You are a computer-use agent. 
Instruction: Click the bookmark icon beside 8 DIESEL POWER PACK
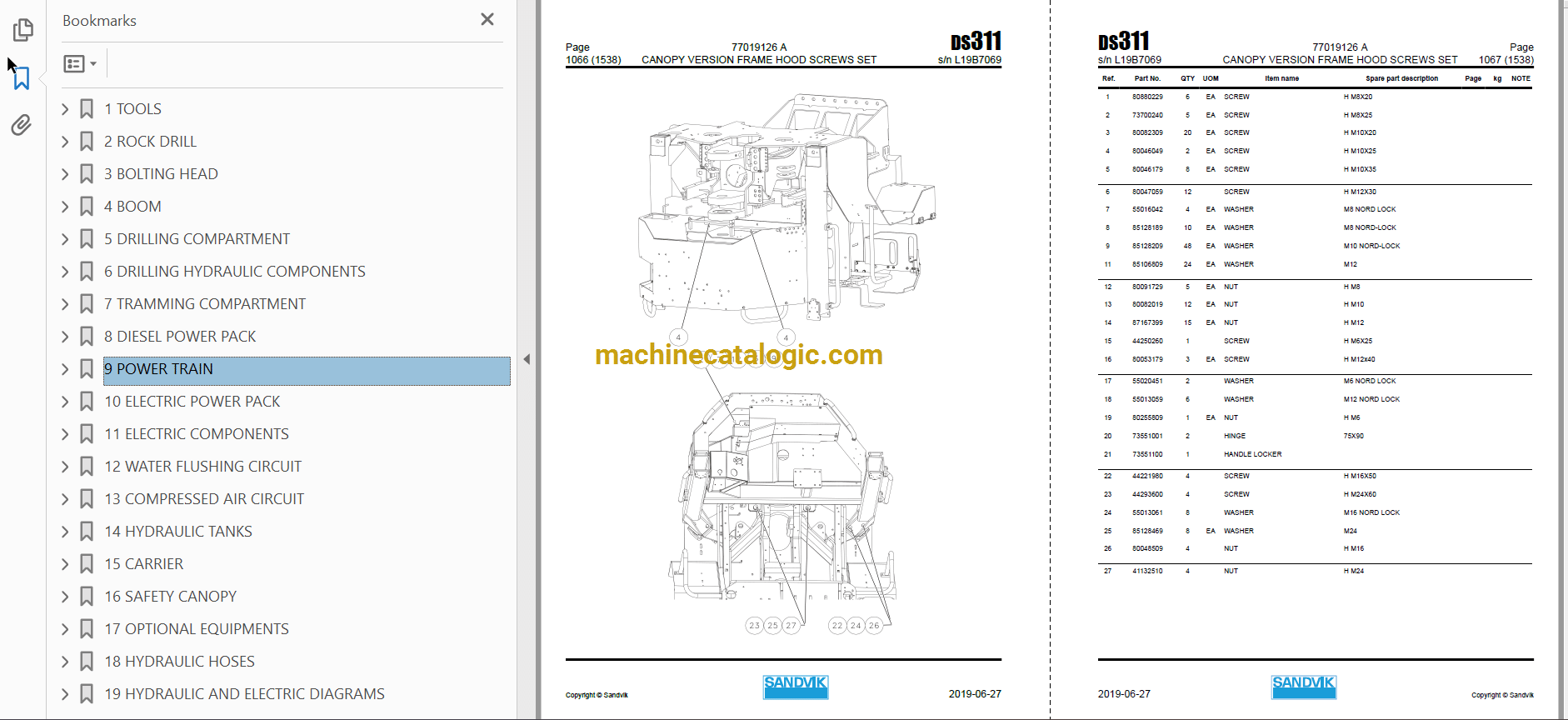pos(87,337)
